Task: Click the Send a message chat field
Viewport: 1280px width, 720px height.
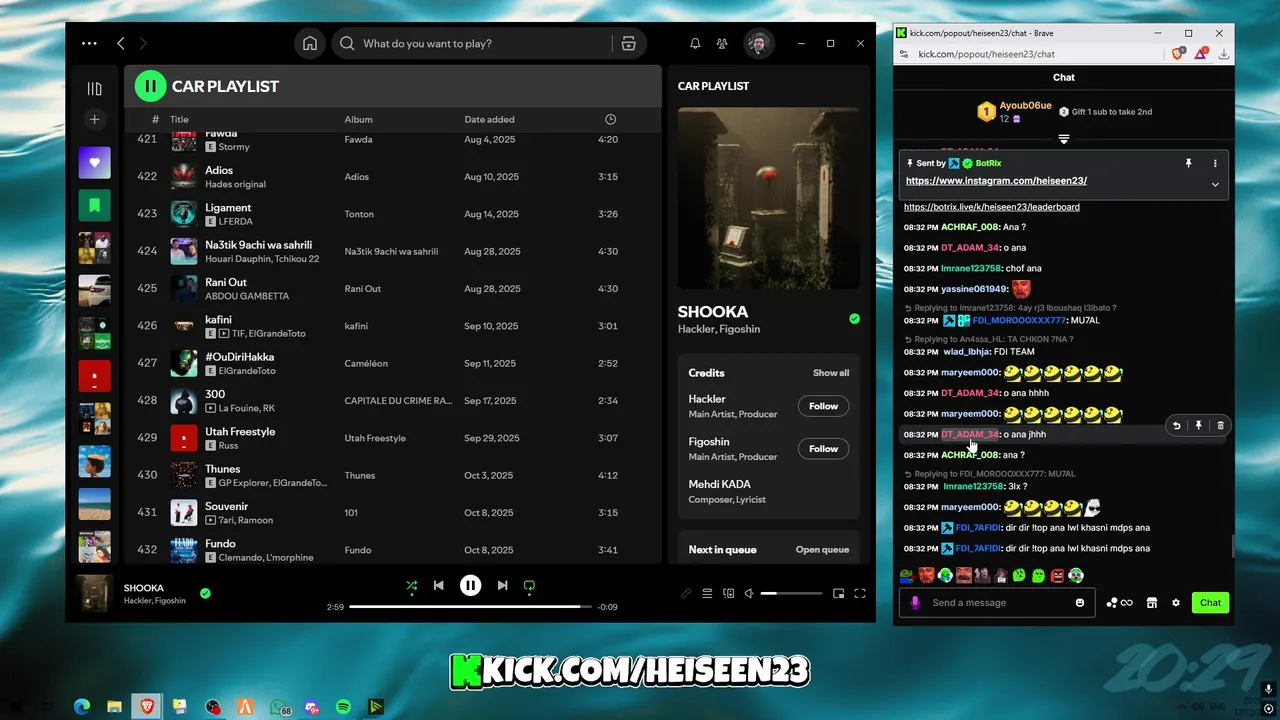Action: pos(996,603)
